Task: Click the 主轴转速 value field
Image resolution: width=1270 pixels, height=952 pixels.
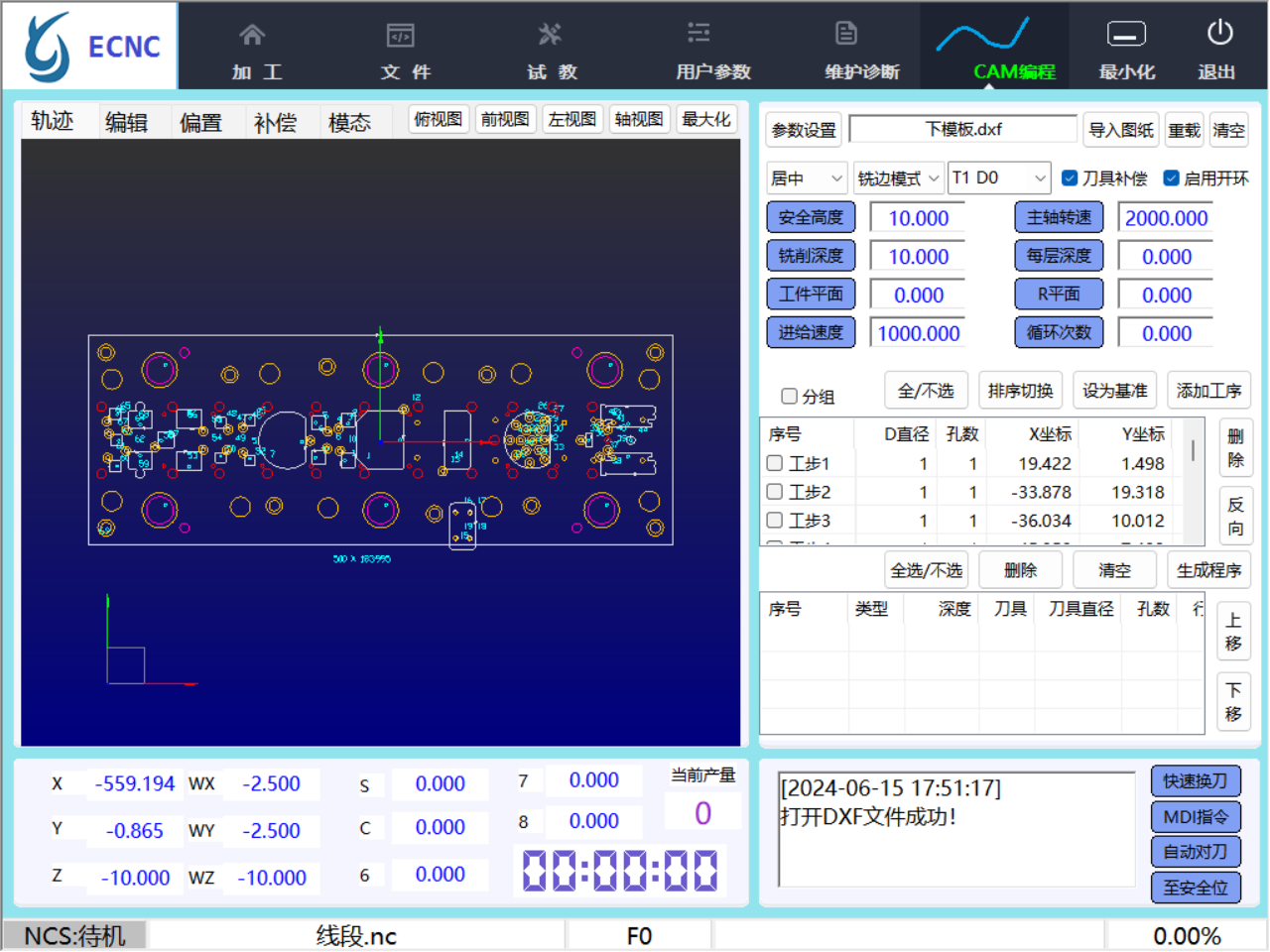Action: click(1166, 218)
